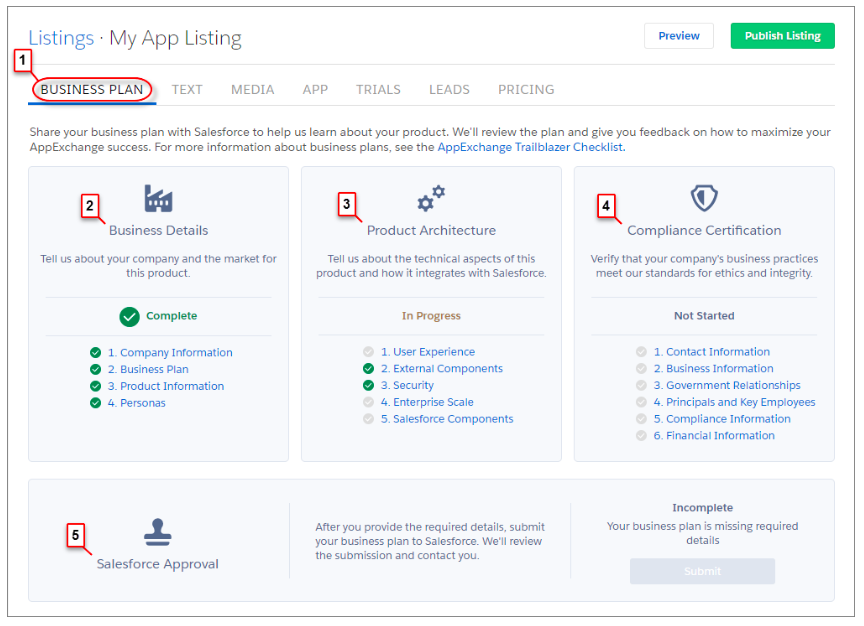Click the Compliance Certification shield icon

pyautogui.click(x=704, y=198)
